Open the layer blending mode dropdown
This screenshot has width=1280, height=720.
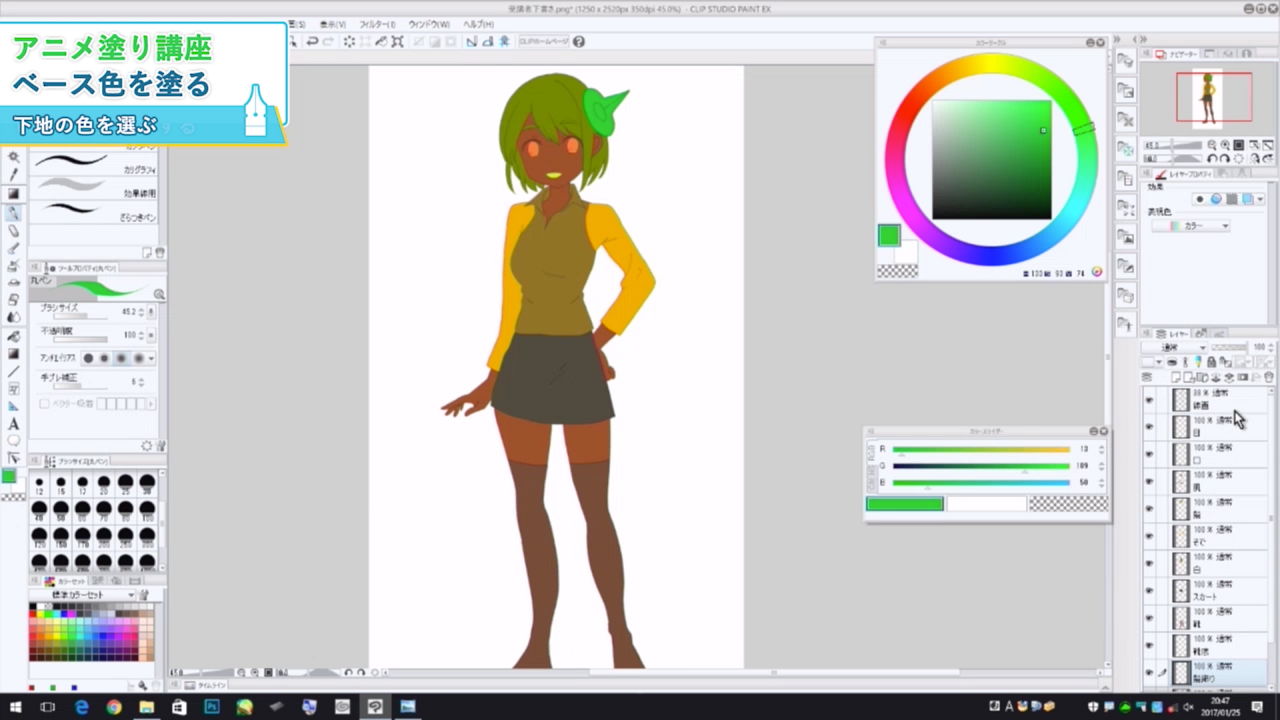(1175, 347)
